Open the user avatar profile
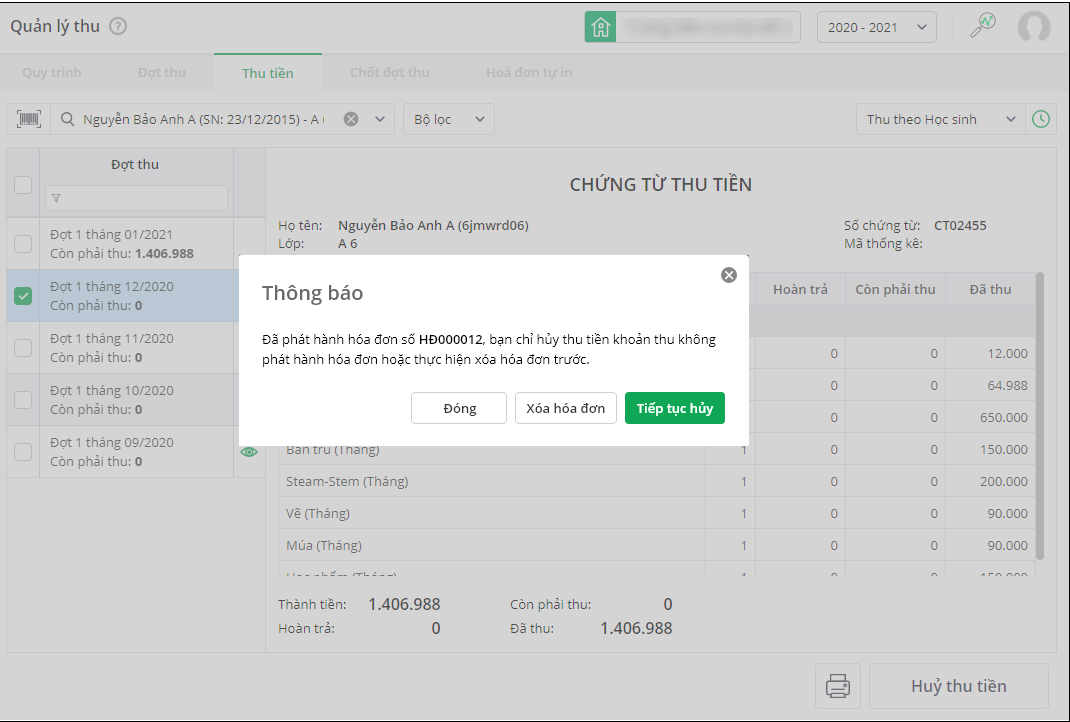The image size is (1070, 722). [1034, 27]
